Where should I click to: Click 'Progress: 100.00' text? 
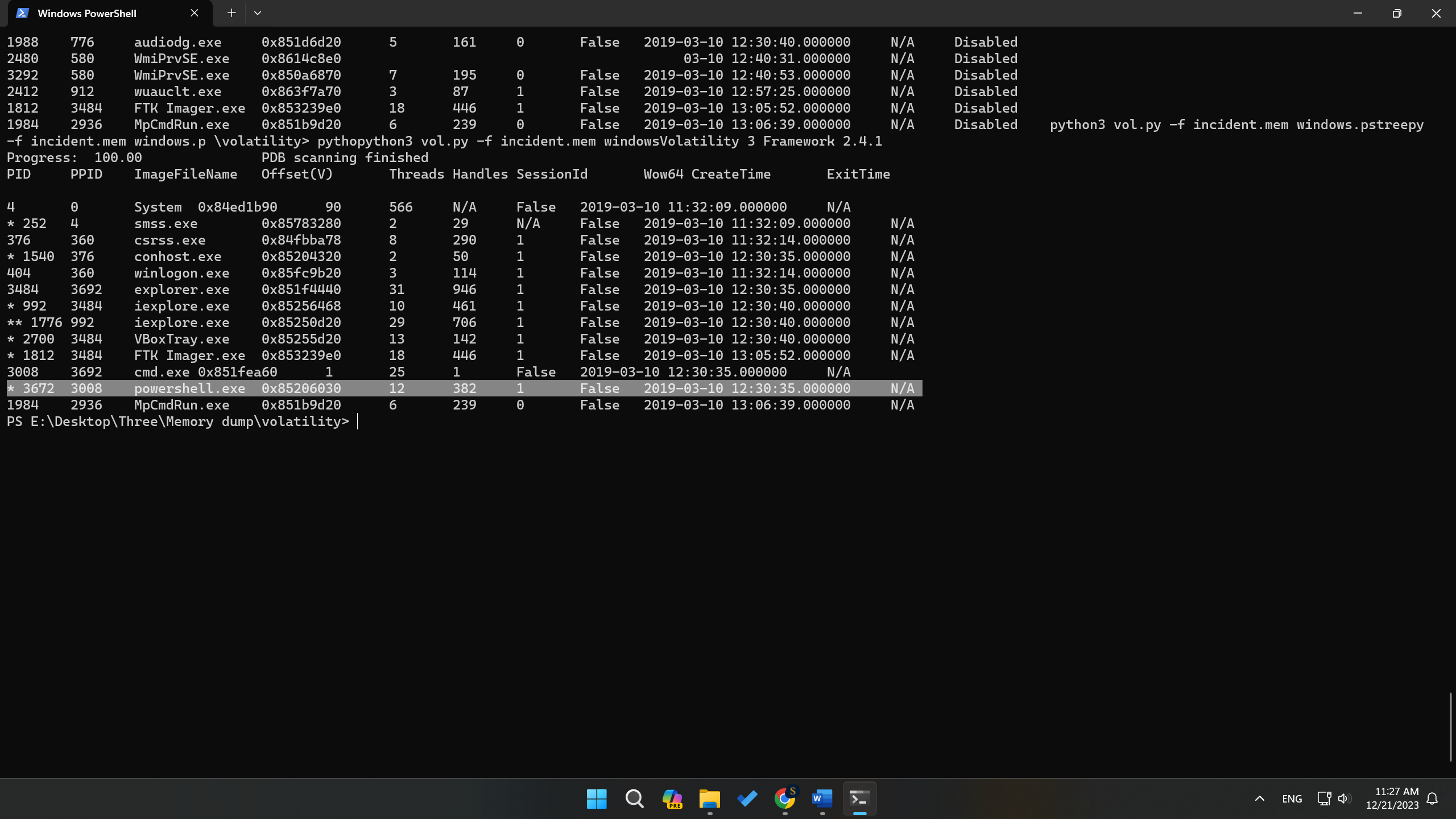(x=74, y=158)
